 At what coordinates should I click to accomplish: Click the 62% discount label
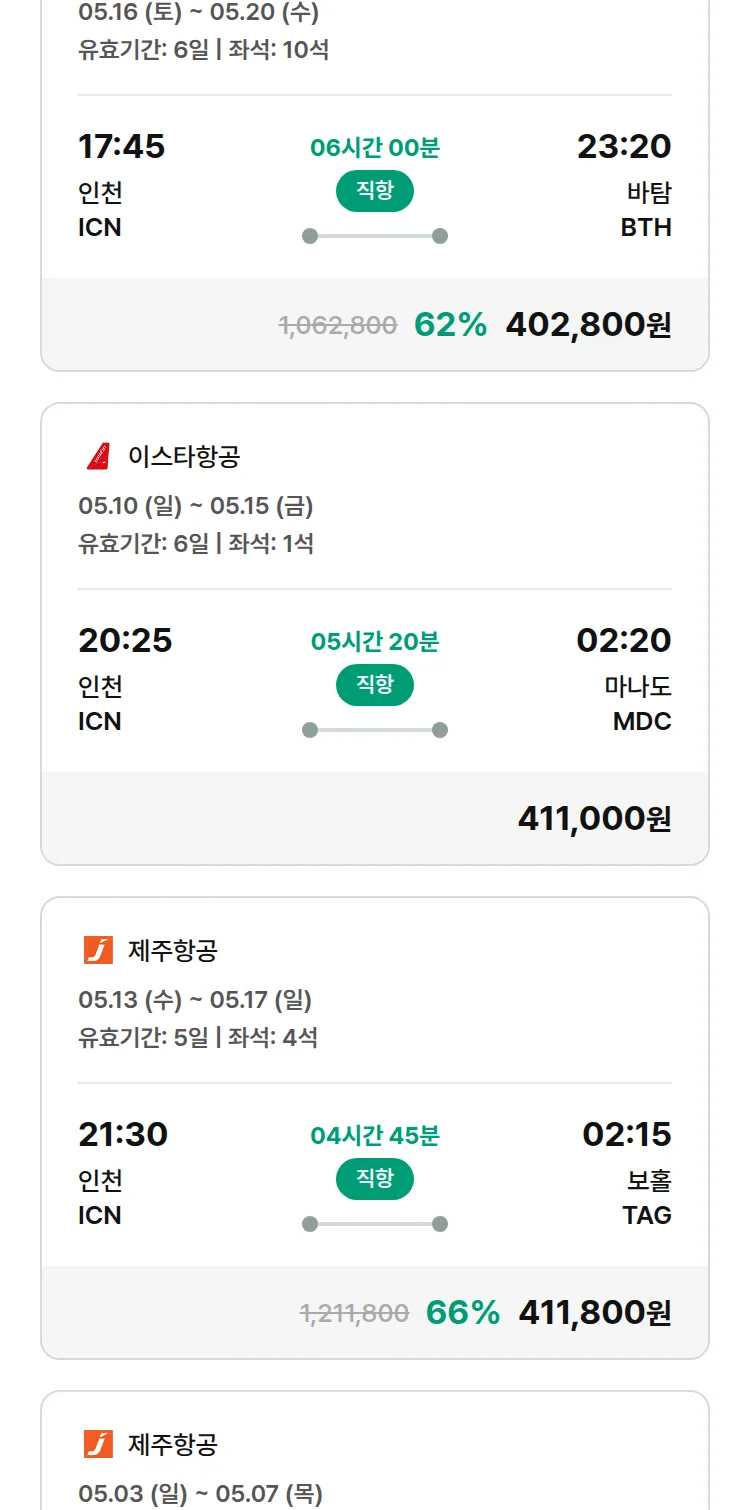450,325
